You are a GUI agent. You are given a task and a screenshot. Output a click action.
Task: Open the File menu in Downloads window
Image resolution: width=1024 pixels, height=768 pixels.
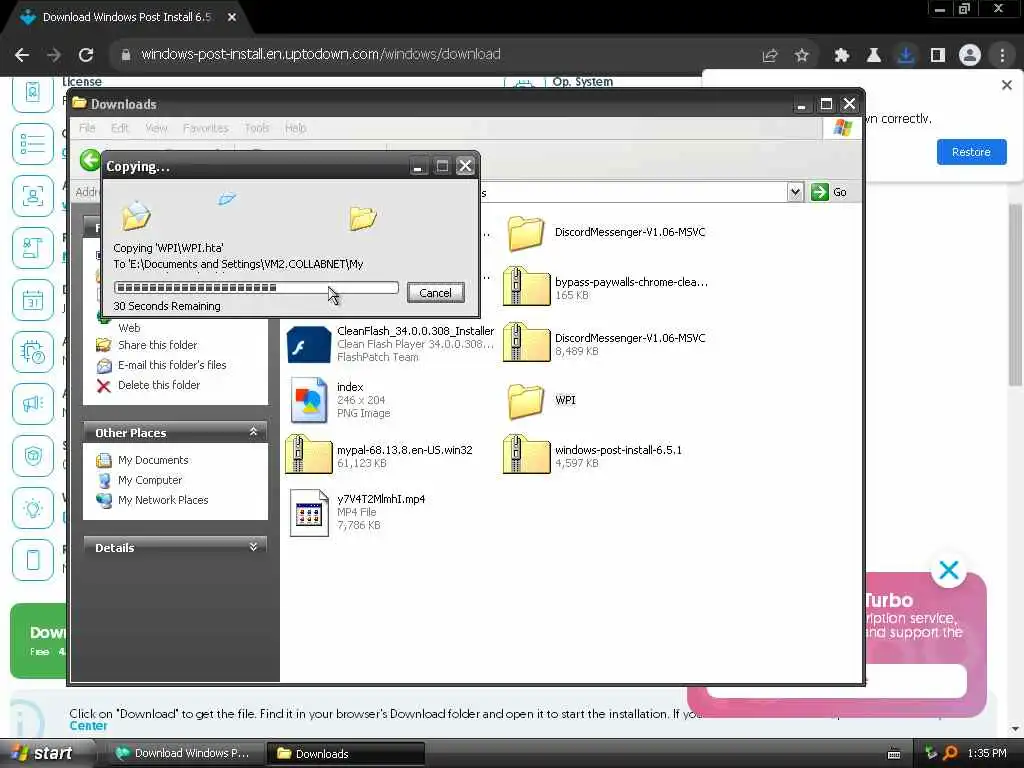(x=87, y=128)
